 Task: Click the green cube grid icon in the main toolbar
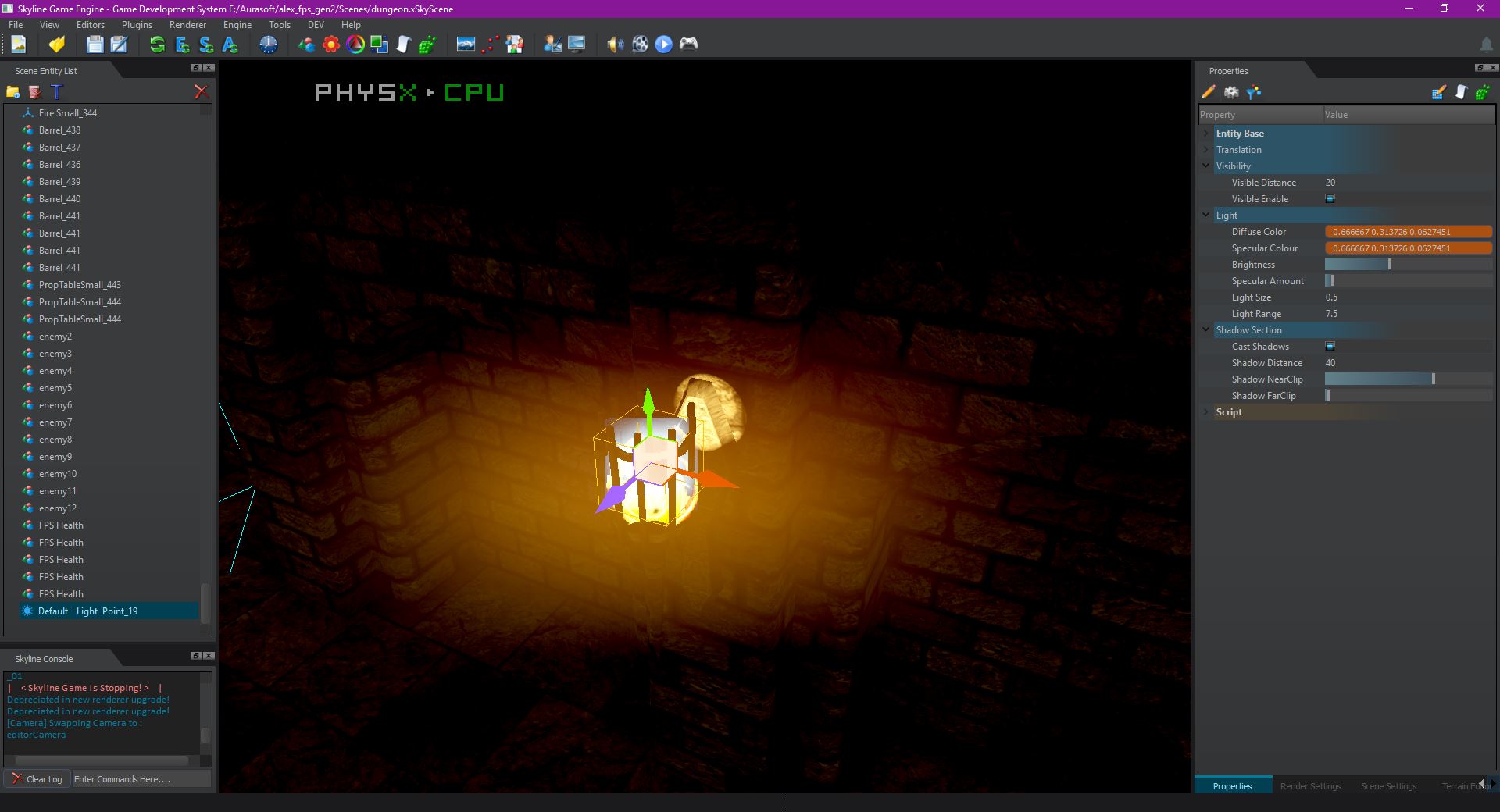point(427,45)
